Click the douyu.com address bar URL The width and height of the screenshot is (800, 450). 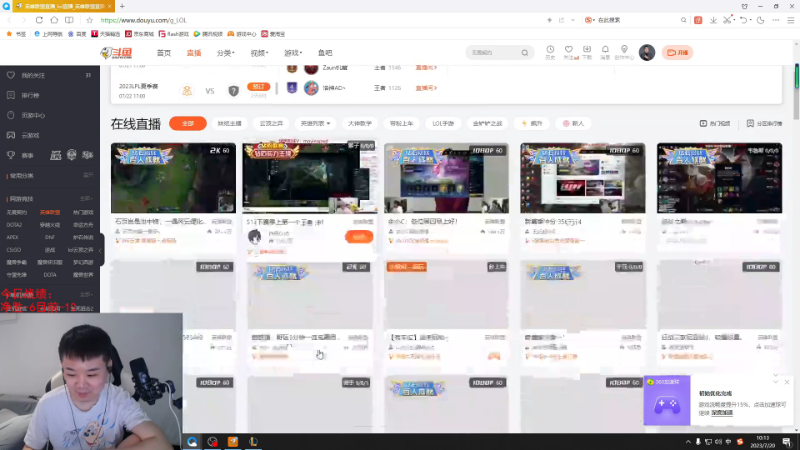click(143, 20)
